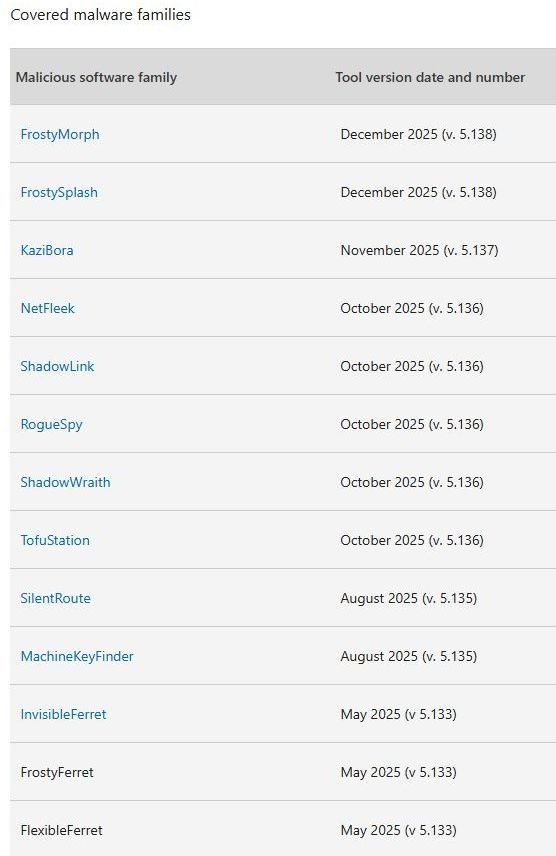Open the FrostySplash link
This screenshot has width=556, height=856.
(x=59, y=192)
